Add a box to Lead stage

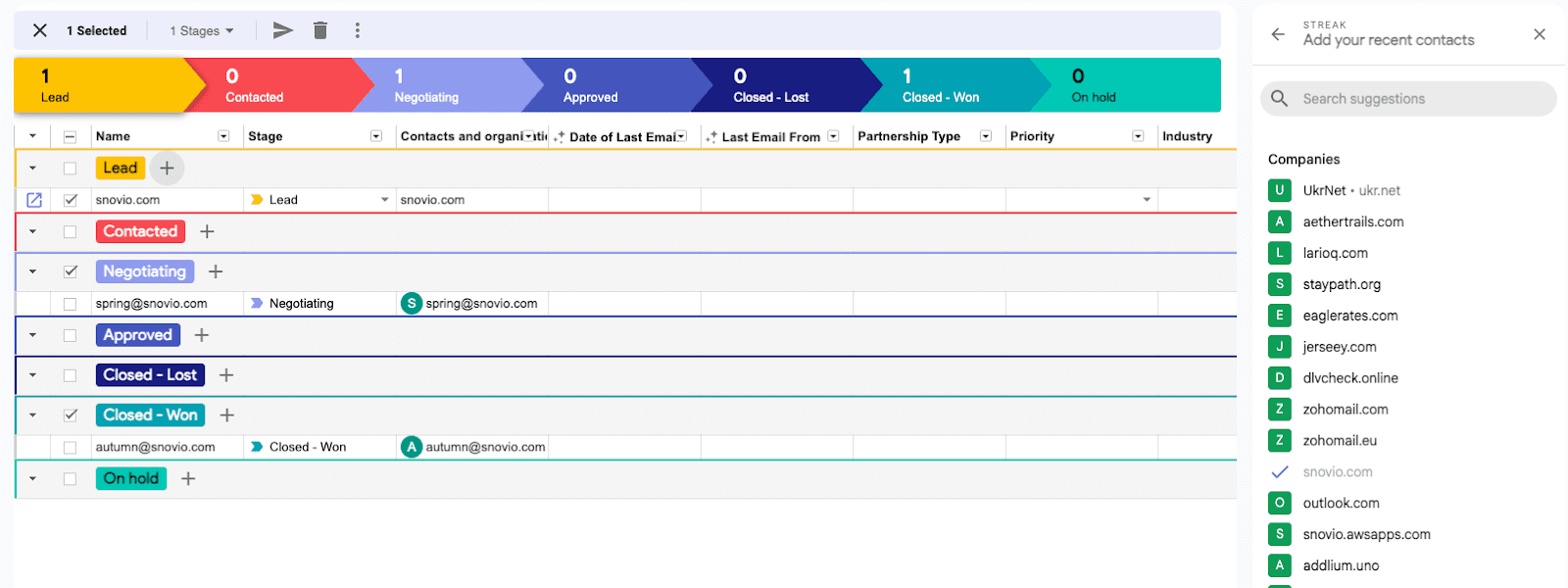pos(168,169)
